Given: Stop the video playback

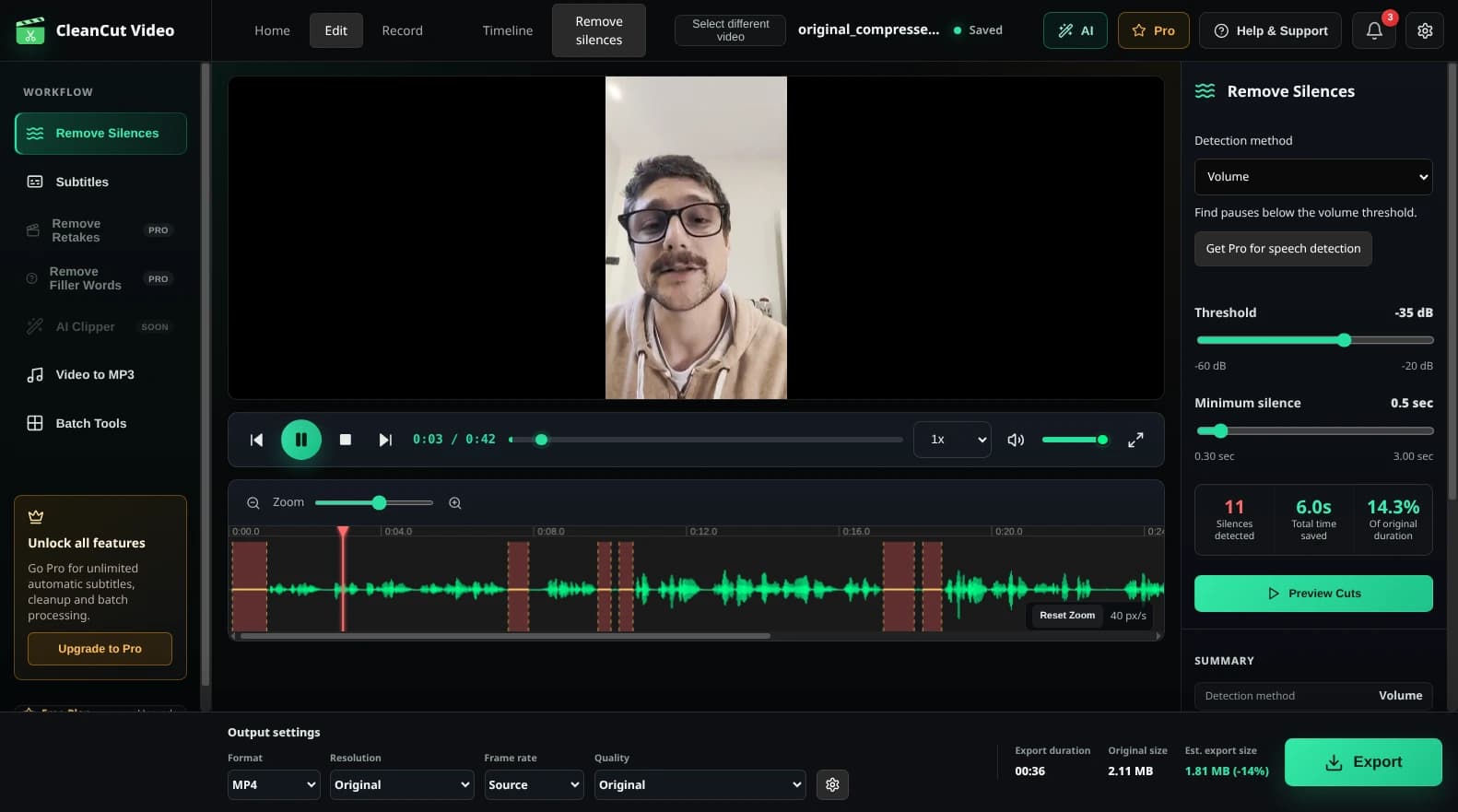Looking at the screenshot, I should click(x=346, y=440).
